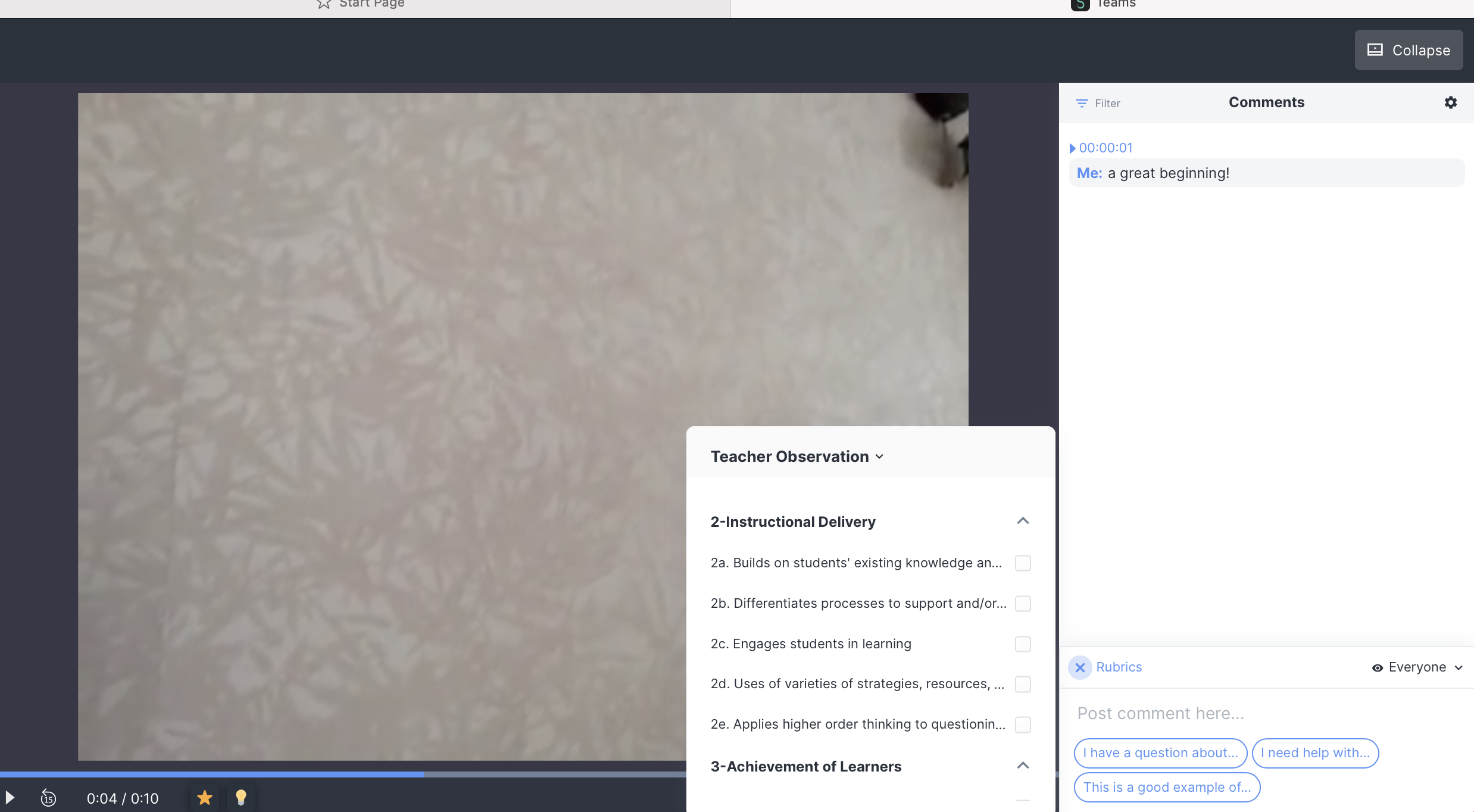Close the Rubrics tag with X

click(x=1080, y=667)
